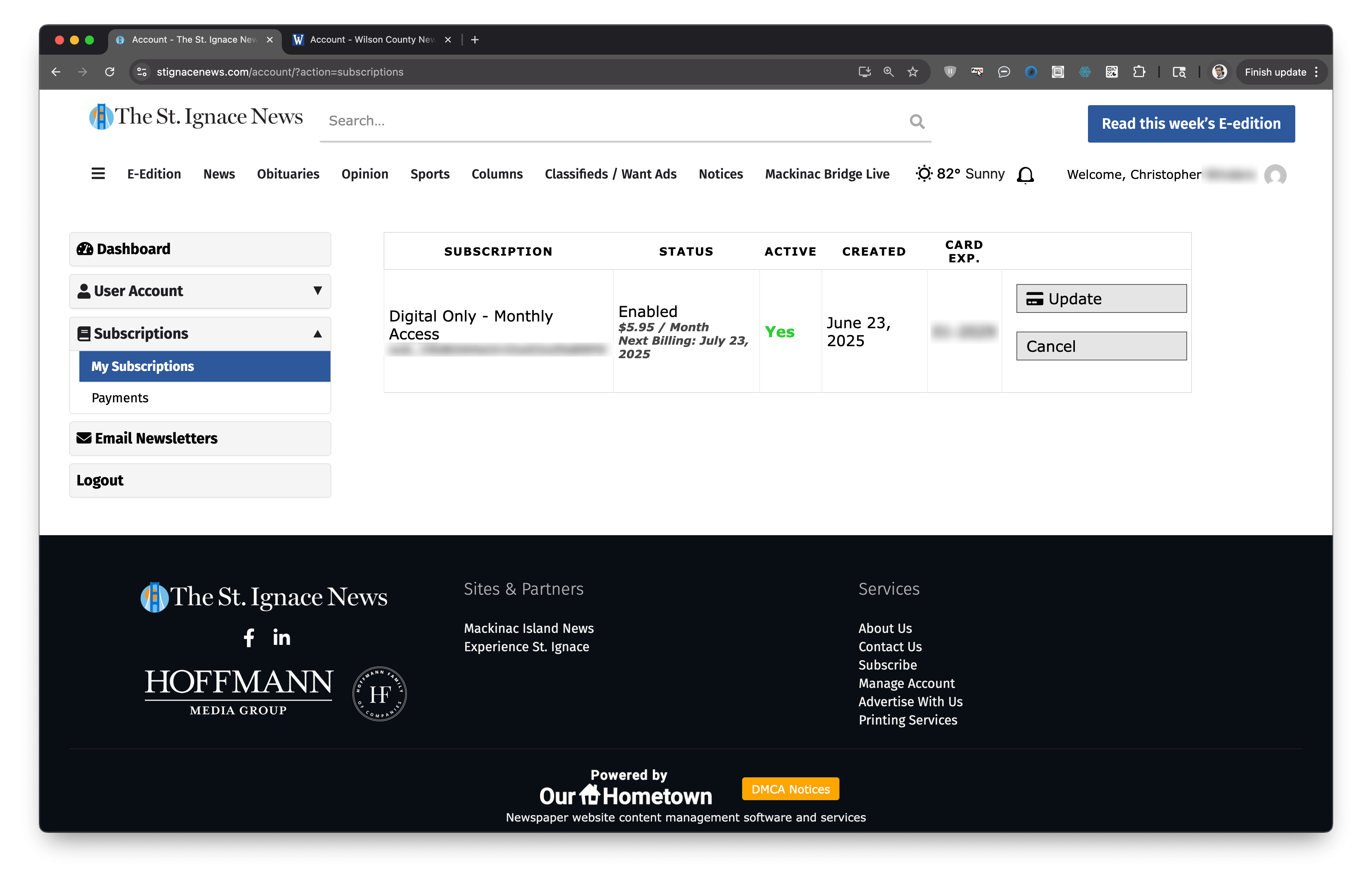The width and height of the screenshot is (1372, 884).
Task: Collapse the Subscriptions section
Action: [x=200, y=333]
